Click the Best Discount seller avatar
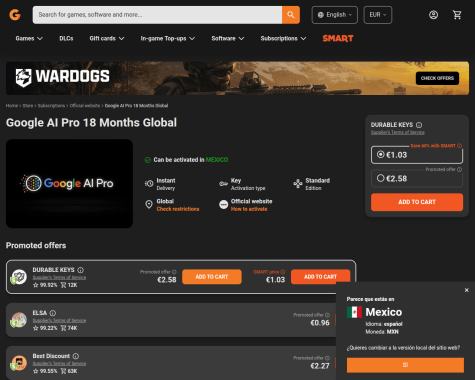This screenshot has width=475, height=380. pyautogui.click(x=19, y=363)
